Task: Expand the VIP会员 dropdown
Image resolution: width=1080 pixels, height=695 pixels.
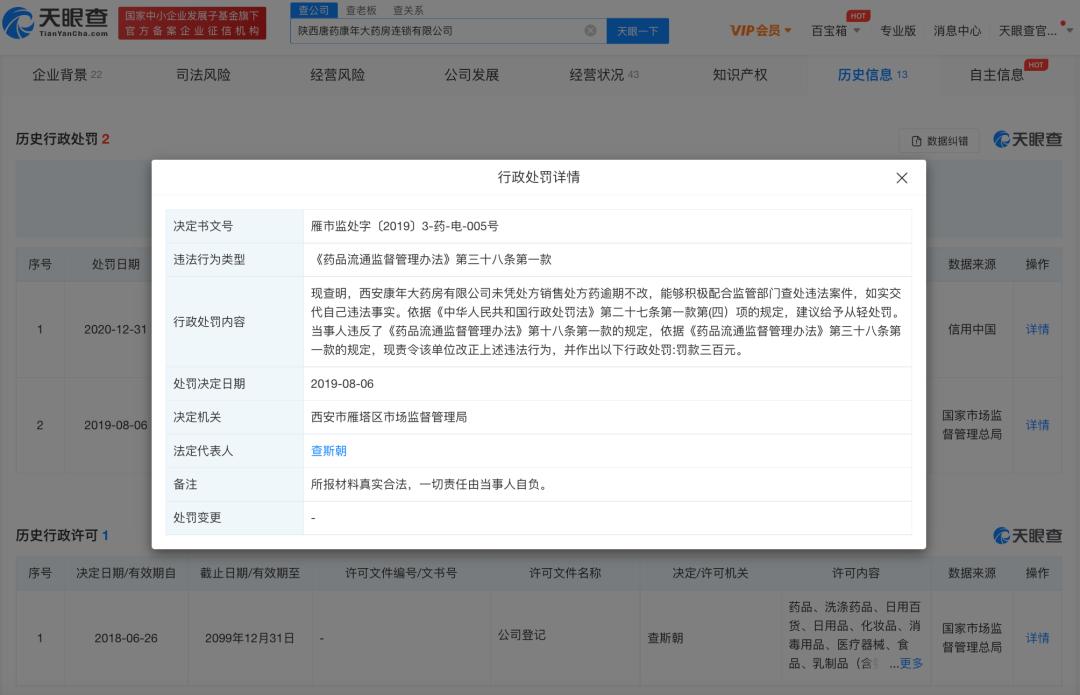Action: pos(758,30)
